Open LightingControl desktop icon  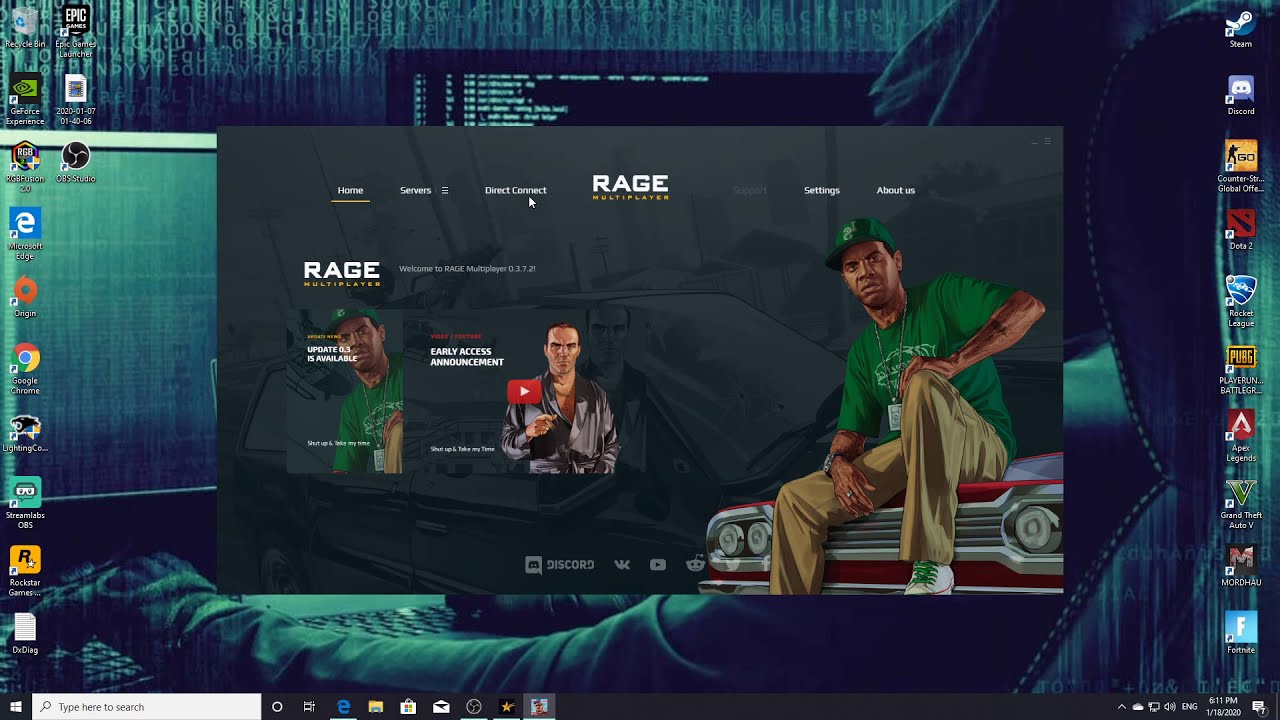(25, 432)
